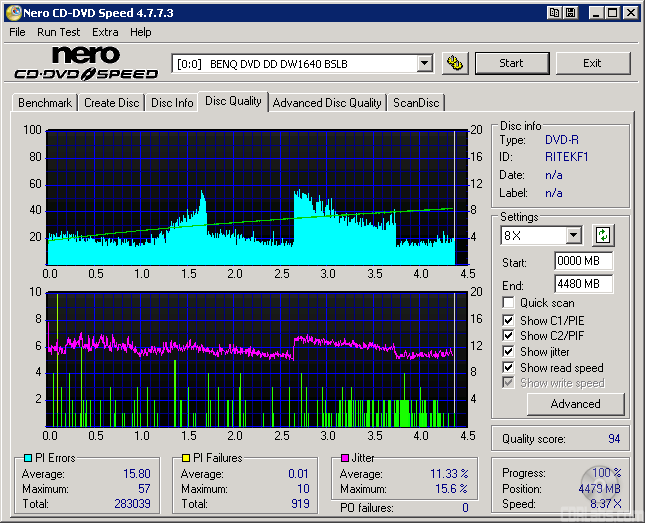The height and width of the screenshot is (523, 645).
Task: Click the End position input field
Action: (583, 284)
